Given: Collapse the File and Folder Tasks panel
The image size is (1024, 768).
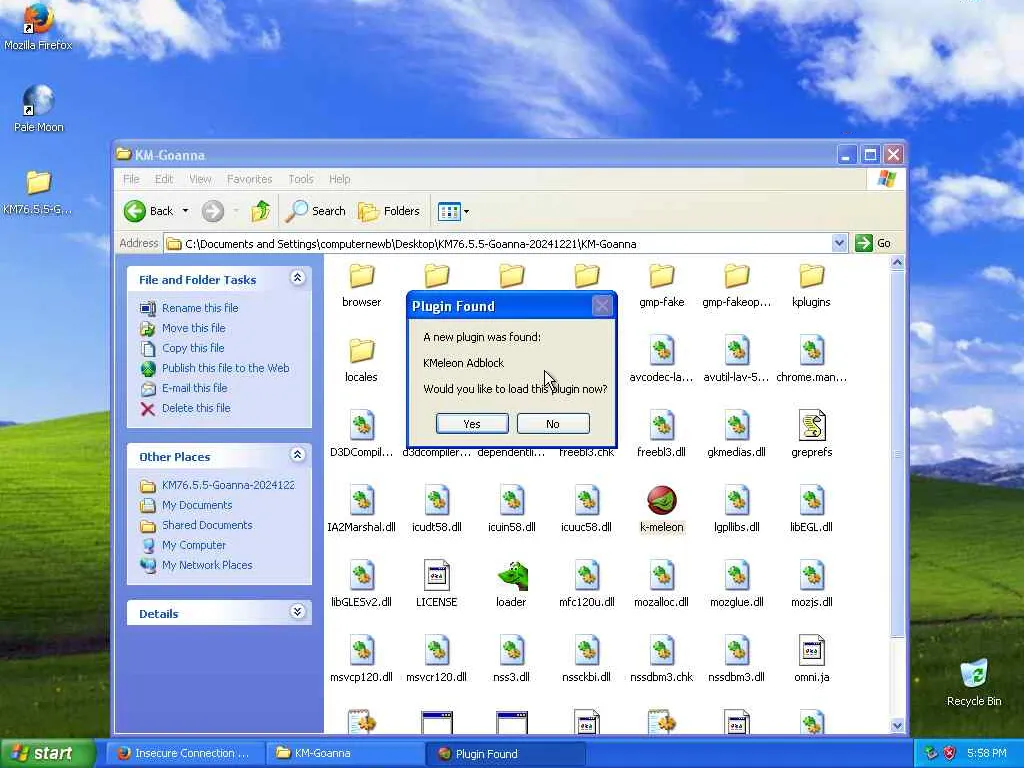Looking at the screenshot, I should pyautogui.click(x=297, y=278).
